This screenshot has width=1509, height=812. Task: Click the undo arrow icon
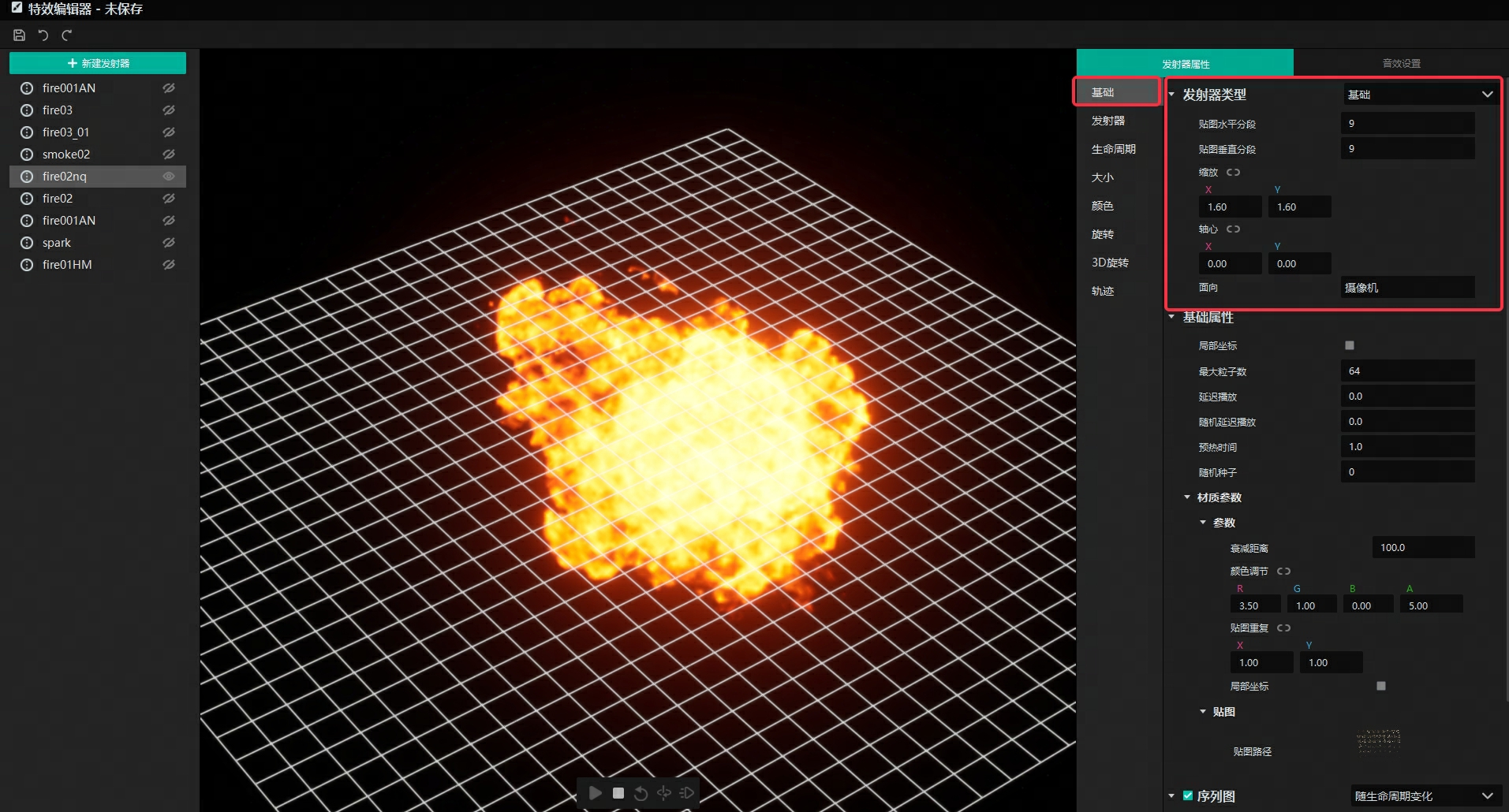click(x=43, y=35)
